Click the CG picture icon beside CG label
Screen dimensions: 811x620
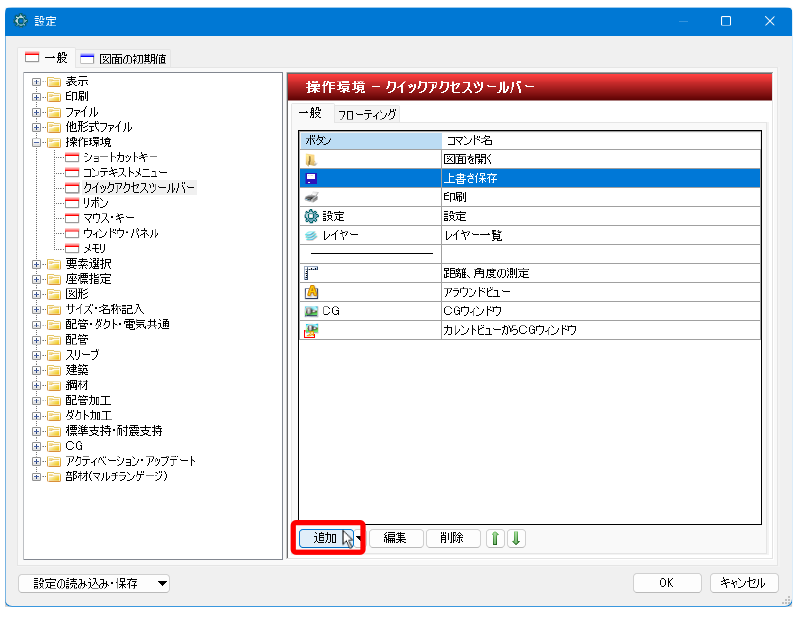pos(311,311)
